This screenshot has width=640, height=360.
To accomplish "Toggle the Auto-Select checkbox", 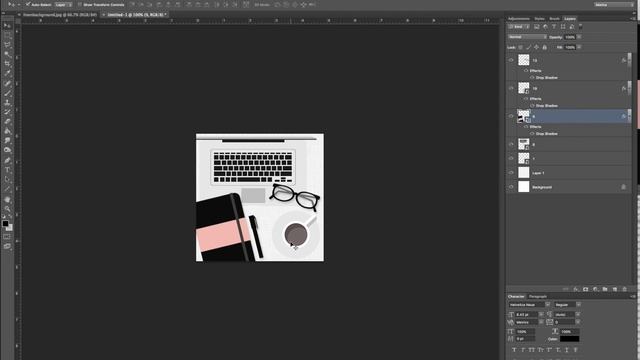I will tap(28, 4).
